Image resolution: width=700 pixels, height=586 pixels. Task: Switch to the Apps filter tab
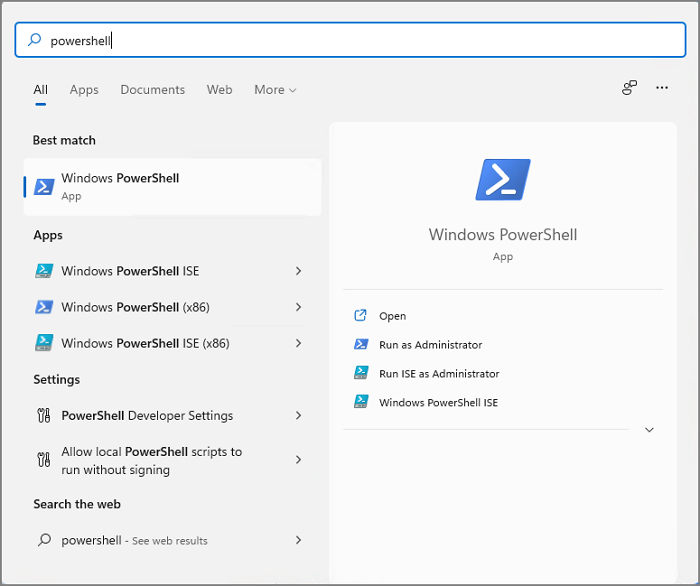tap(84, 90)
